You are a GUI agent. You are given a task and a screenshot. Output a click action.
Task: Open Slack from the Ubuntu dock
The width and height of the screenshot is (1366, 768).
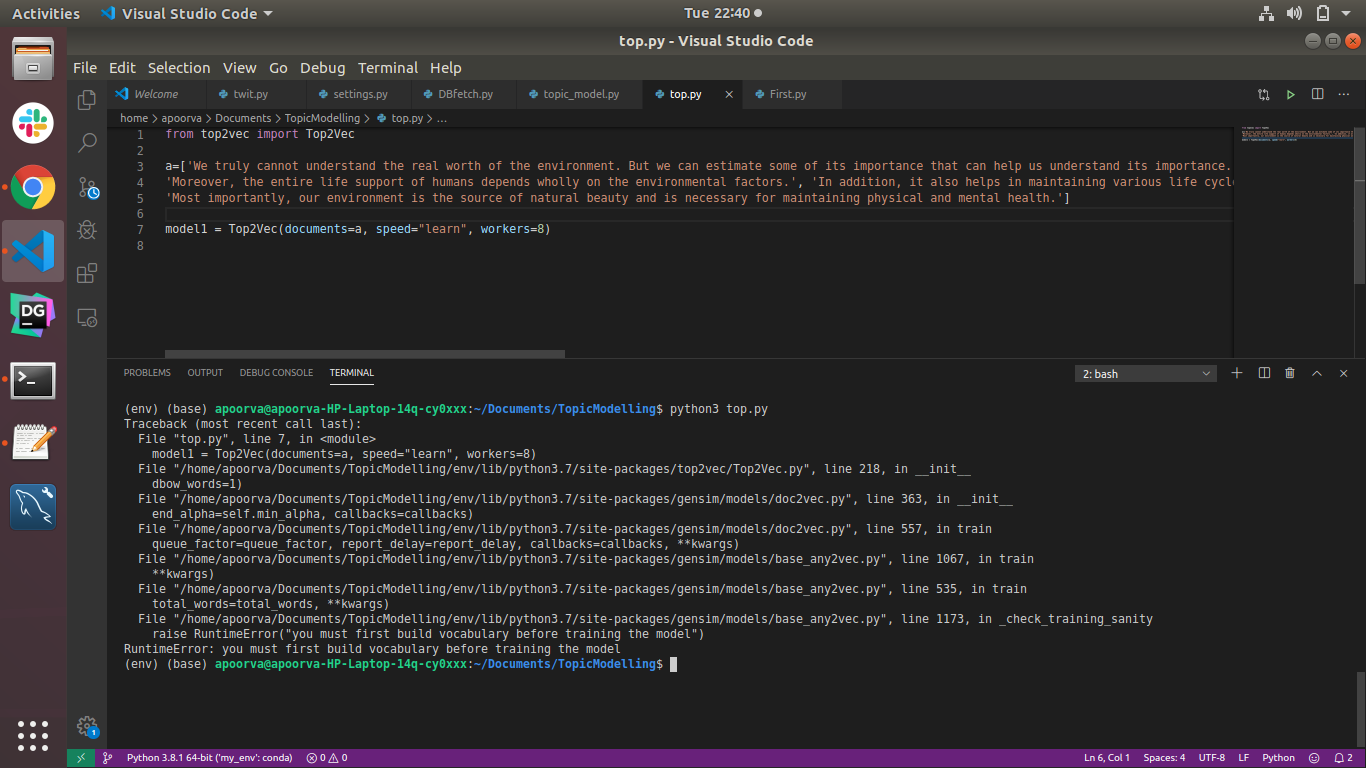(x=33, y=123)
